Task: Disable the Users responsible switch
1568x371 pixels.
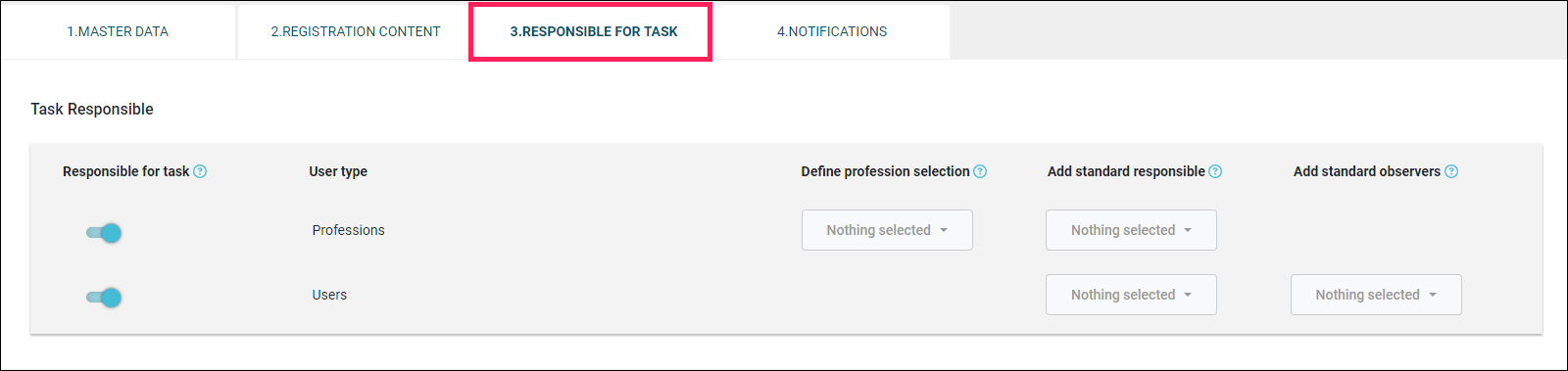Action: click(103, 298)
